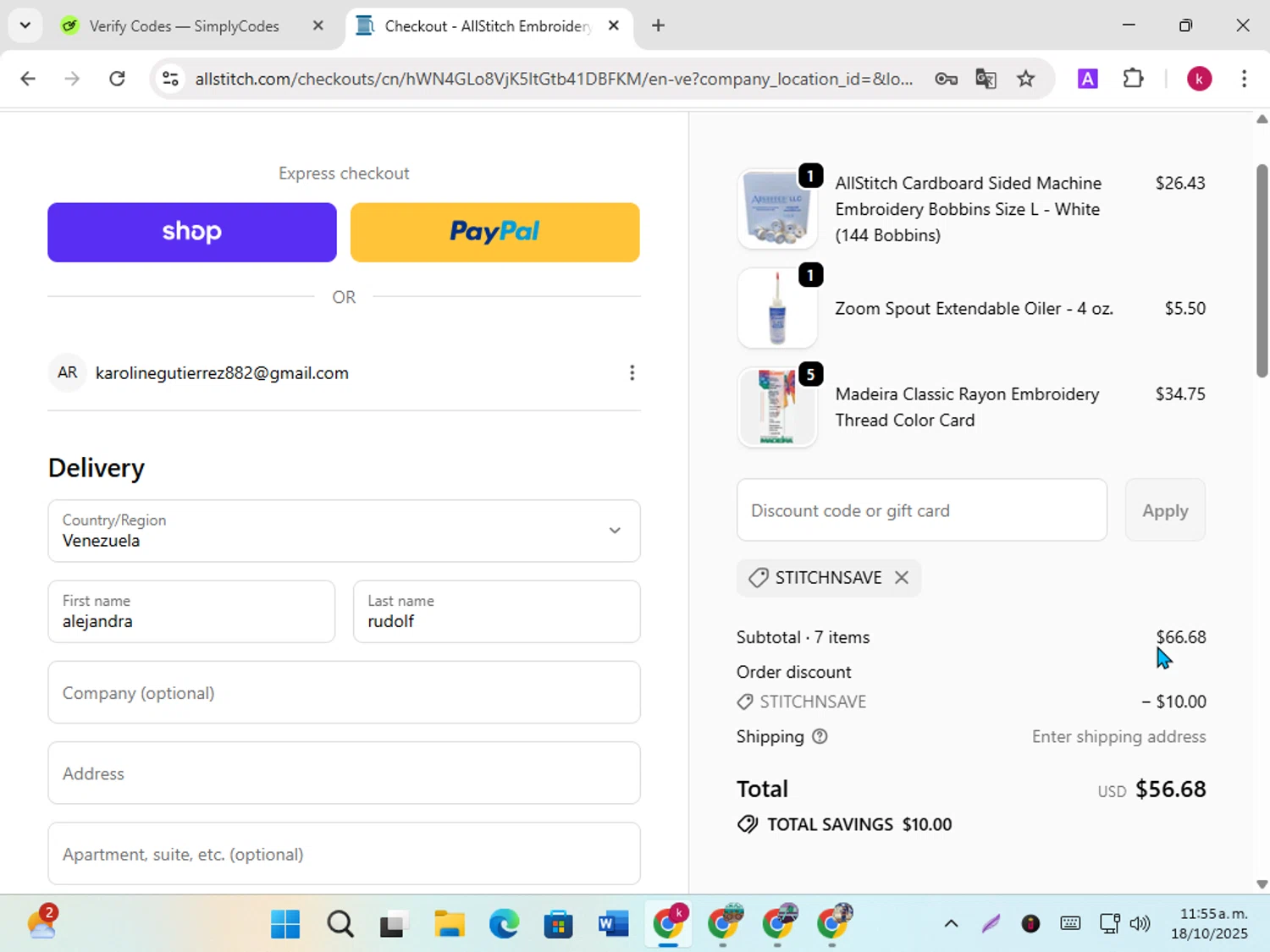The image size is (1270, 952).
Task: Click the $56.68 total amount
Action: point(1170,789)
